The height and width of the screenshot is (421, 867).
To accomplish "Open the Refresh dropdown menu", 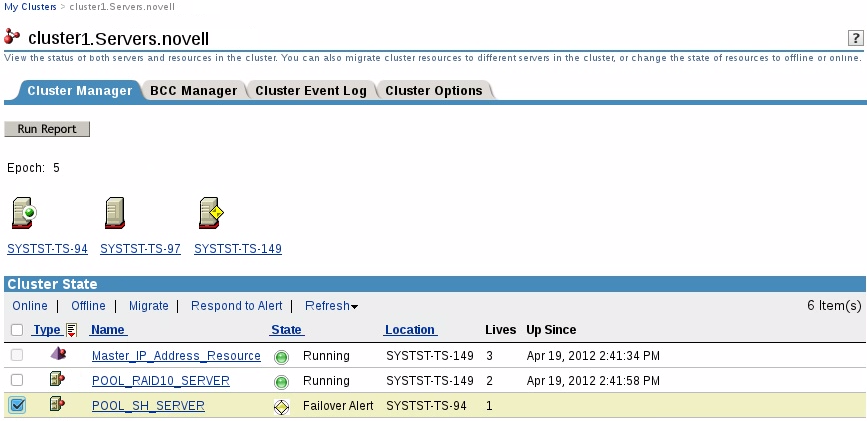I will tap(331, 306).
